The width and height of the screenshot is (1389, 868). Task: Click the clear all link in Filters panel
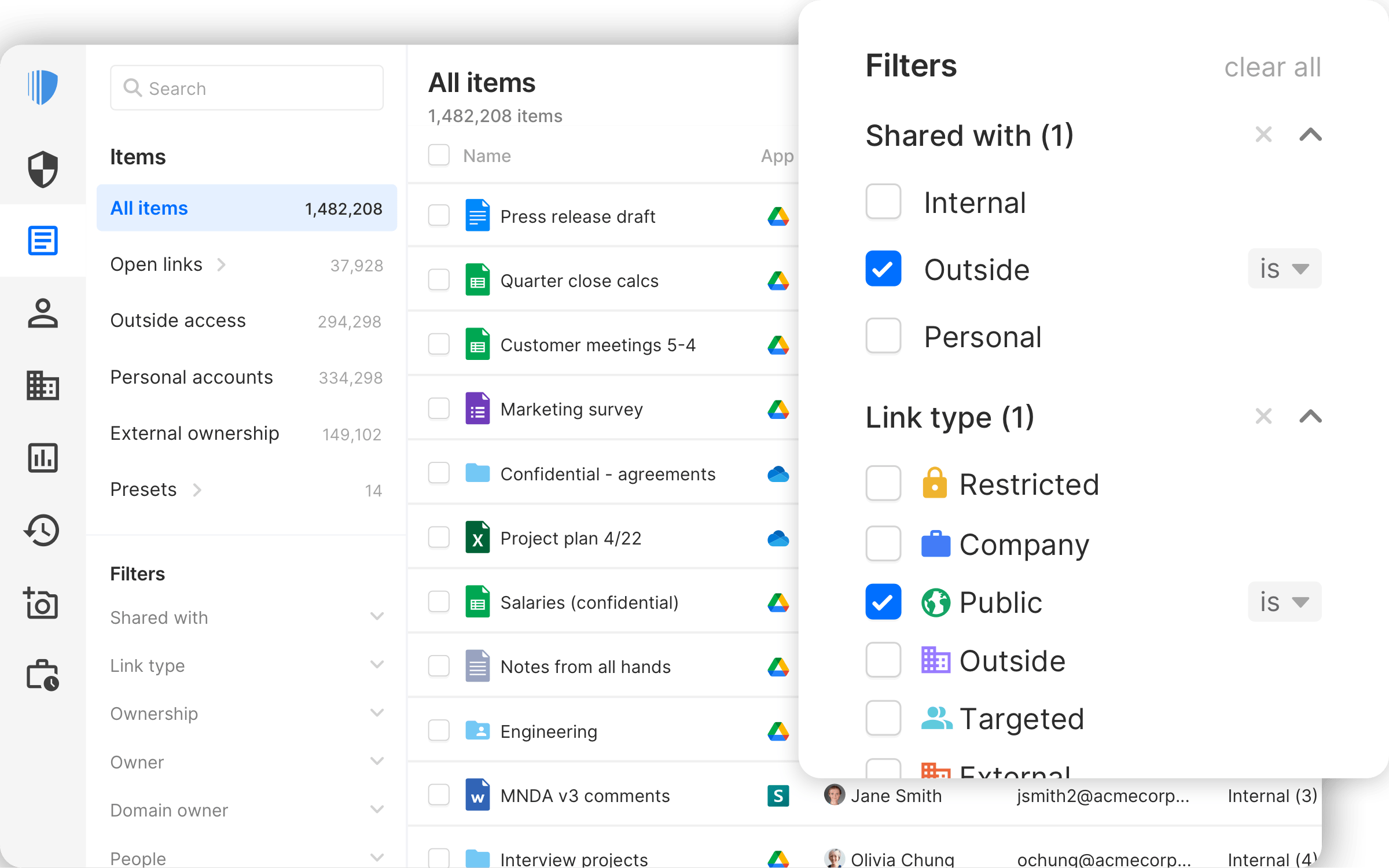[1273, 67]
